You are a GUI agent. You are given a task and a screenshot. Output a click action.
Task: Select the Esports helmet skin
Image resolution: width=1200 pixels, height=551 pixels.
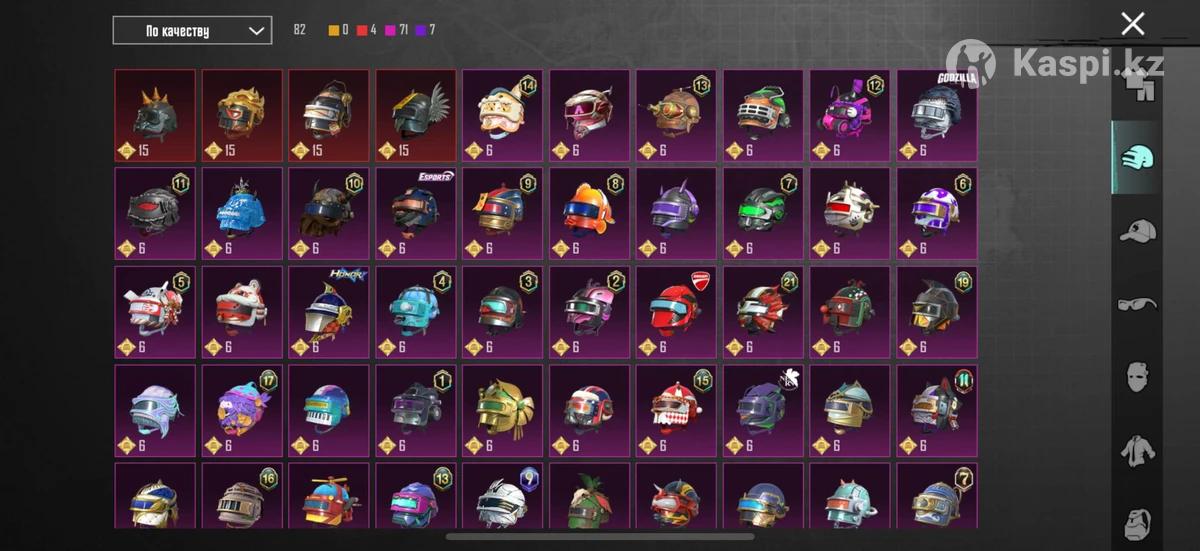coord(416,213)
